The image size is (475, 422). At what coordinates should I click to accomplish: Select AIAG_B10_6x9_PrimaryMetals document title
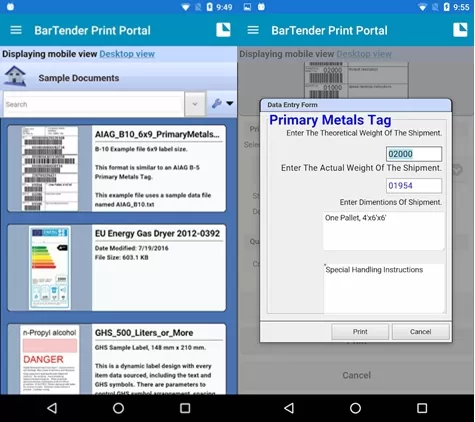(x=157, y=134)
